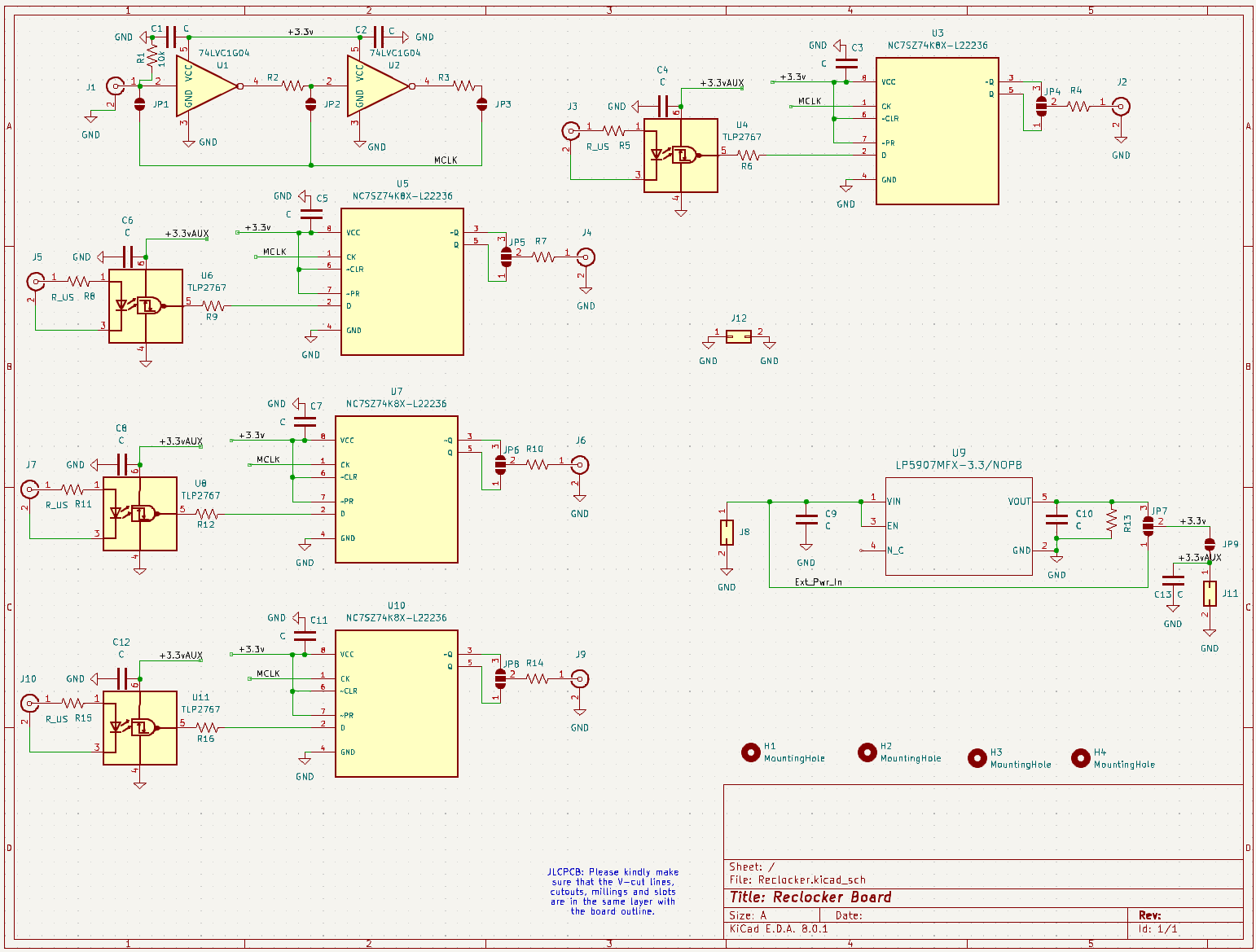Select the J11 connector symbol
This screenshot has width=1256, height=952.
click(x=1210, y=594)
